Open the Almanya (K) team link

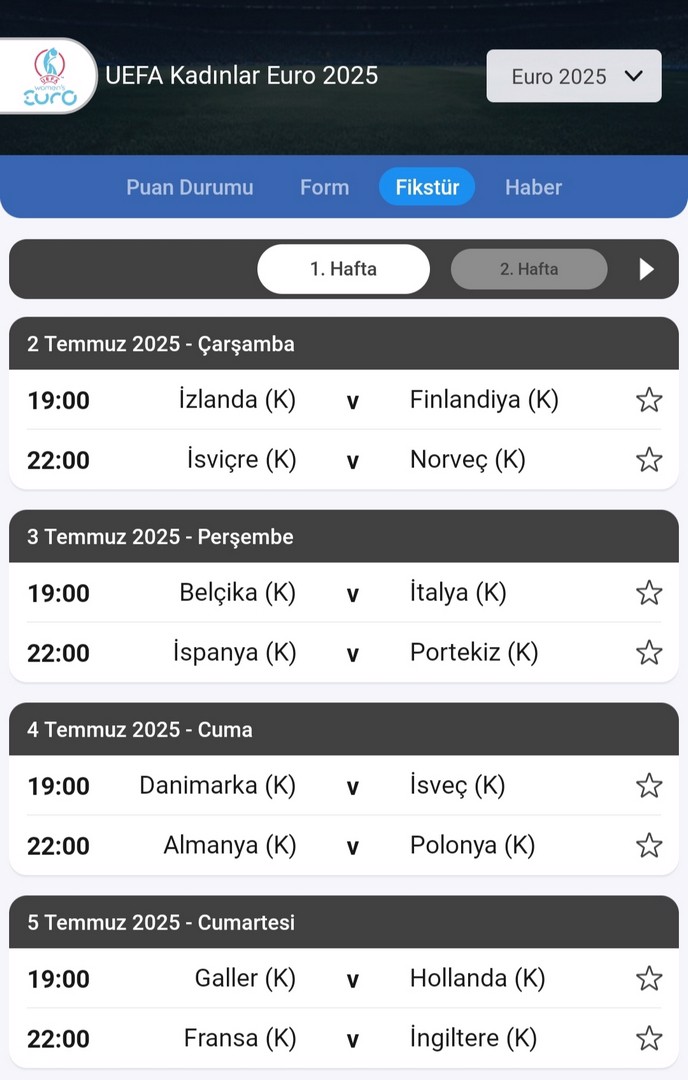click(229, 846)
